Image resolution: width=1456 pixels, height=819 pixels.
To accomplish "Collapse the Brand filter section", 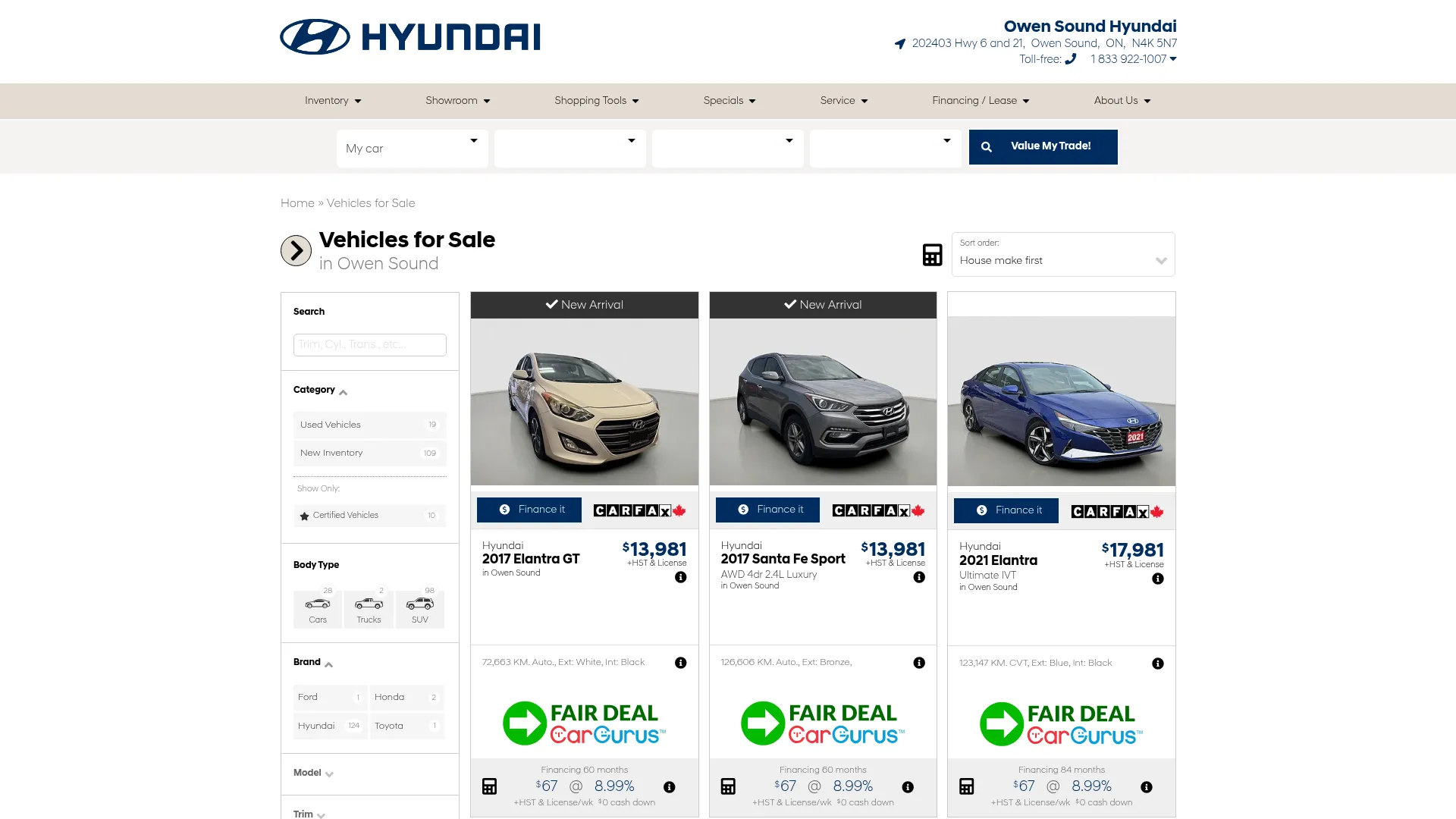I will point(313,662).
